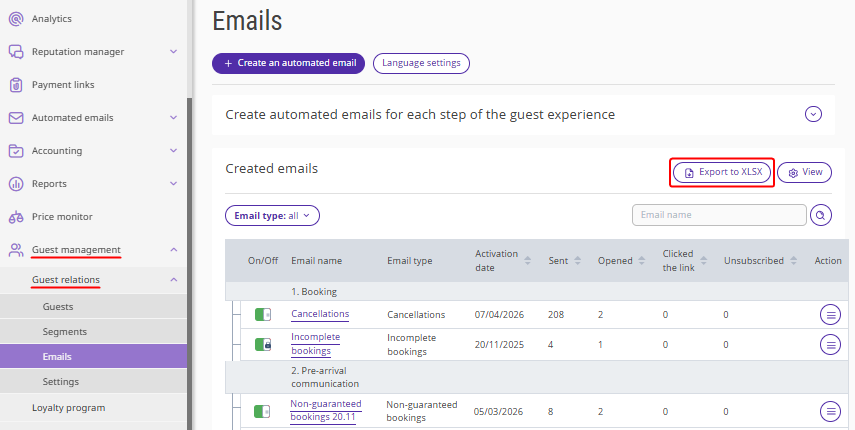
Task: Toggle the Non-guaranteed bookings email switch
Action: [x=263, y=411]
